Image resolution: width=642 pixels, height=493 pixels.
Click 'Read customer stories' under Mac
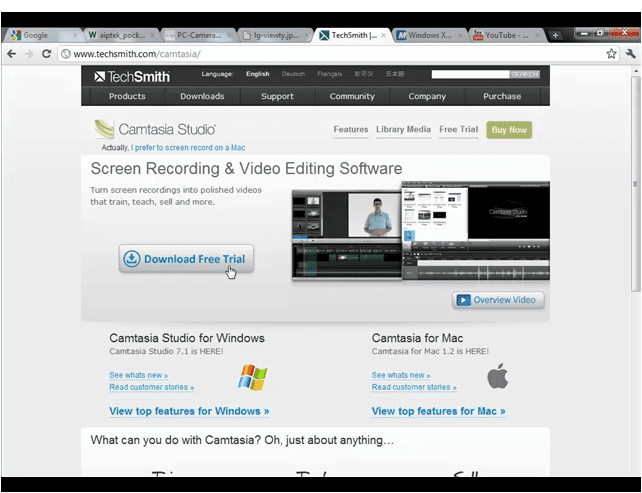(414, 387)
